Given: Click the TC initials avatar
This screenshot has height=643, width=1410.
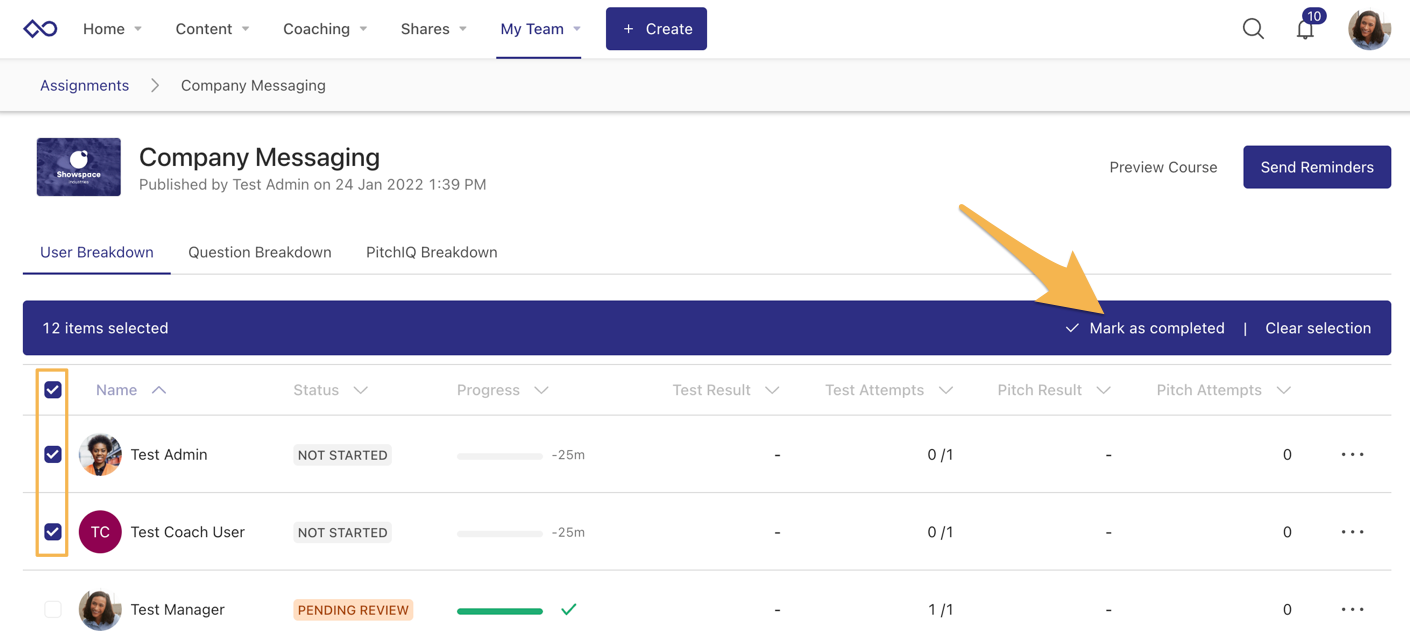Looking at the screenshot, I should (x=100, y=532).
